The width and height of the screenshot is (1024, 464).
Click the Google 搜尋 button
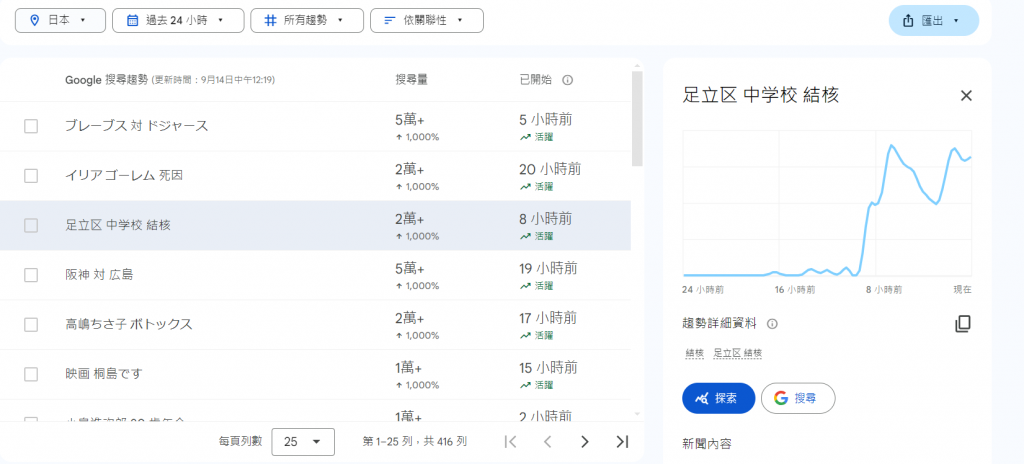pyautogui.click(x=798, y=399)
